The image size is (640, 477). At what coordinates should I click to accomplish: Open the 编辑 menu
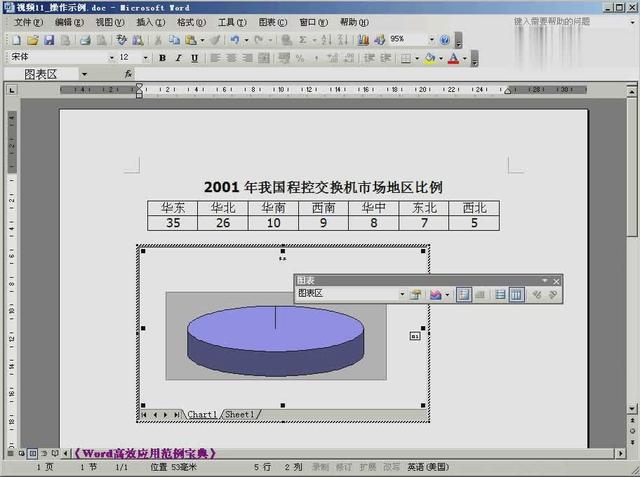click(x=69, y=22)
